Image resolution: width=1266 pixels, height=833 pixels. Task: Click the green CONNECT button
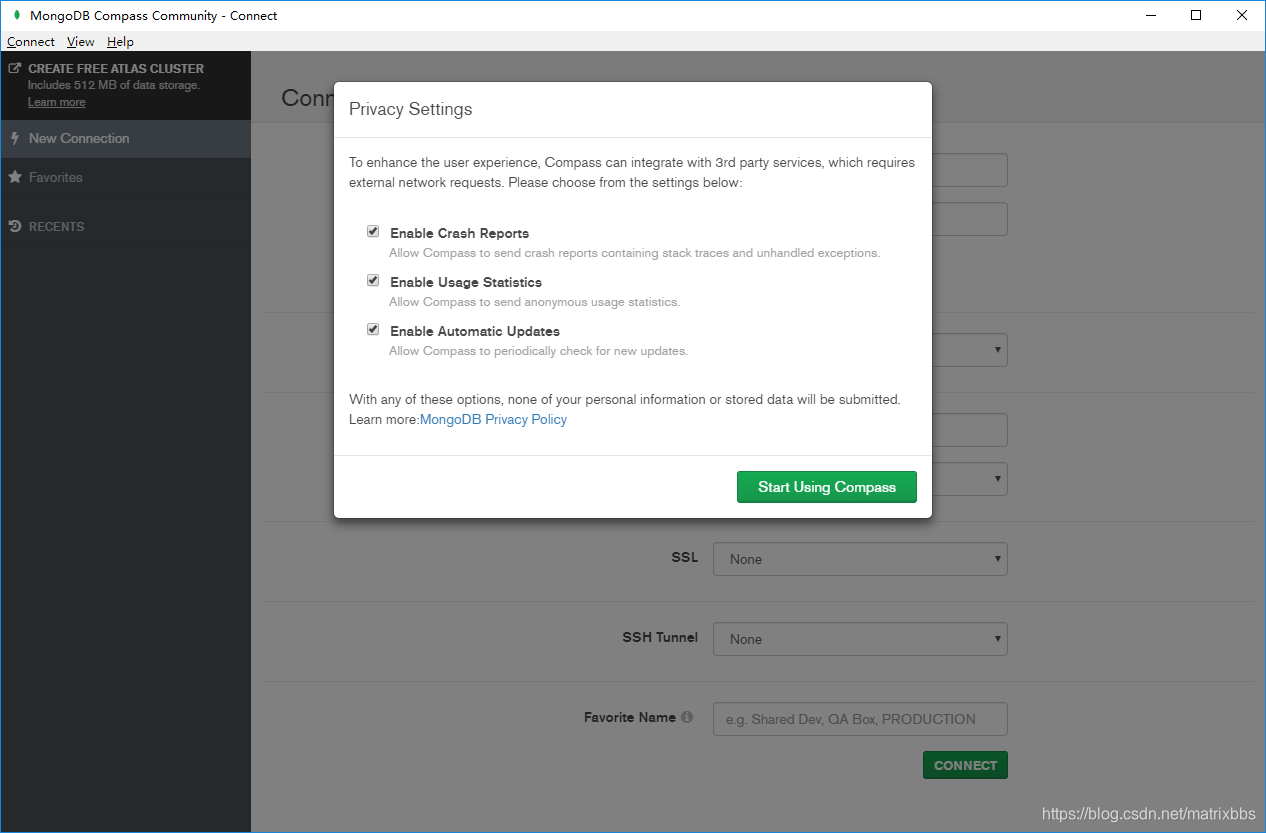click(x=965, y=765)
